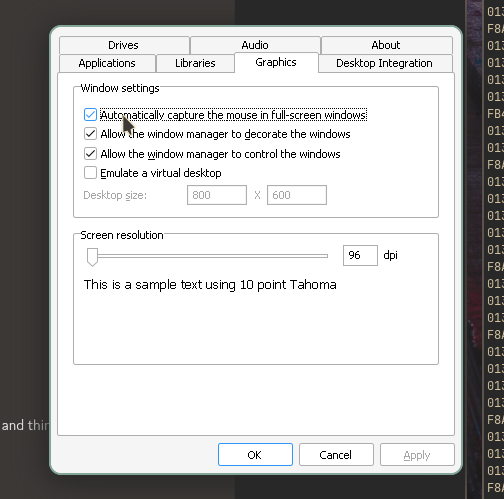Focus the dpi value field
The image size is (504, 499).
pos(360,255)
